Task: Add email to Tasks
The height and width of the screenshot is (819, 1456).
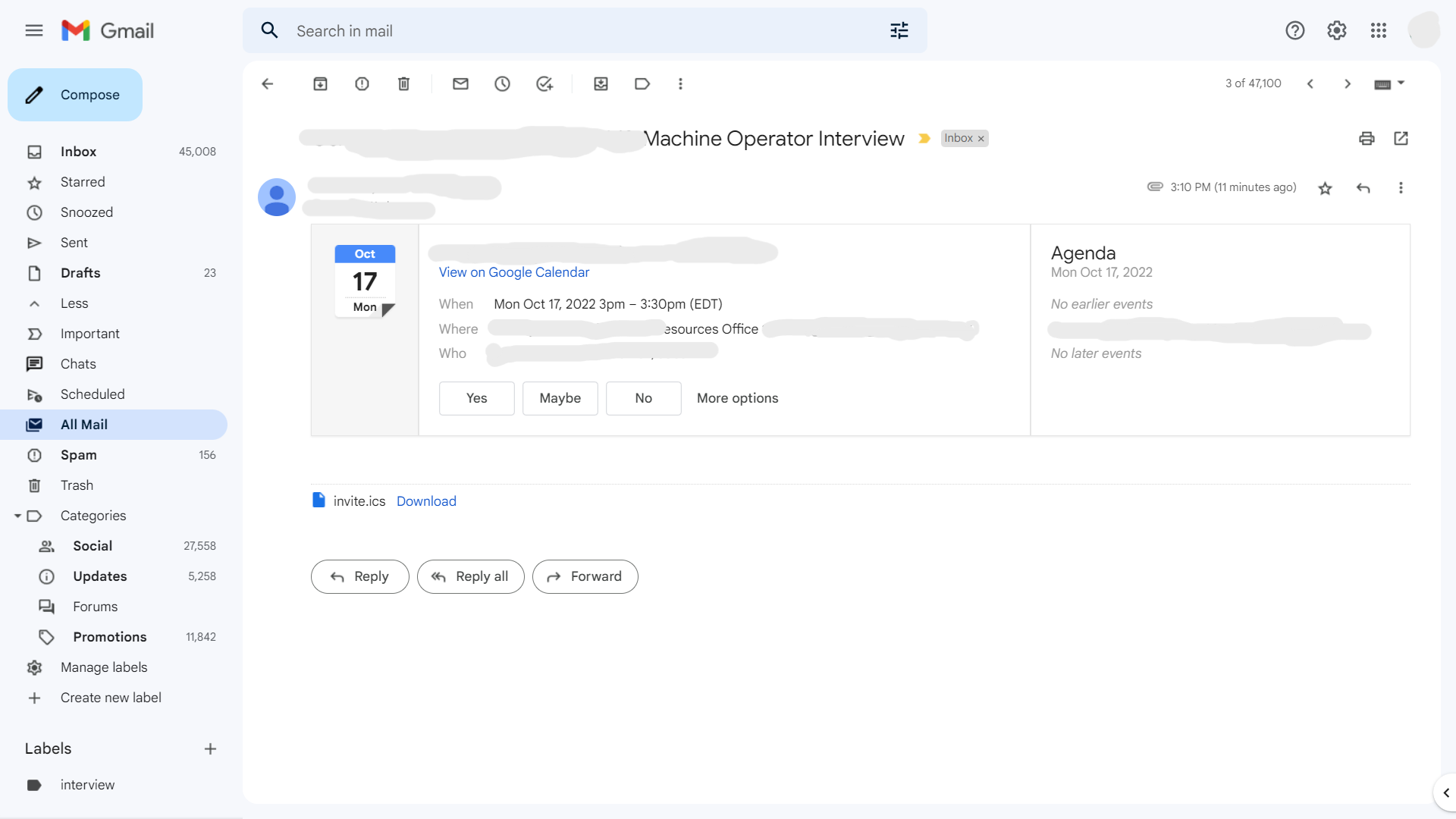Action: pos(544,83)
